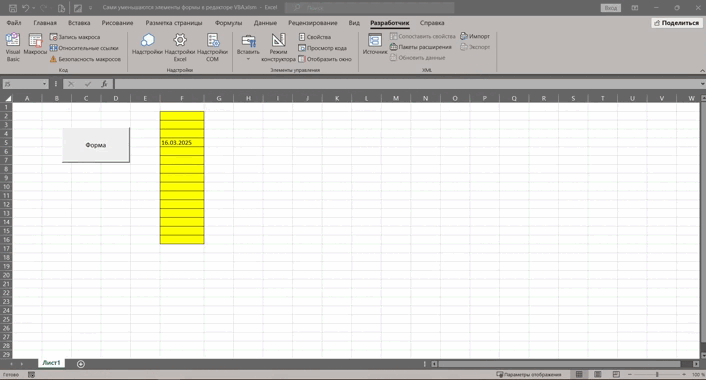
Task: Select row 10 header
Action: coord(6,186)
